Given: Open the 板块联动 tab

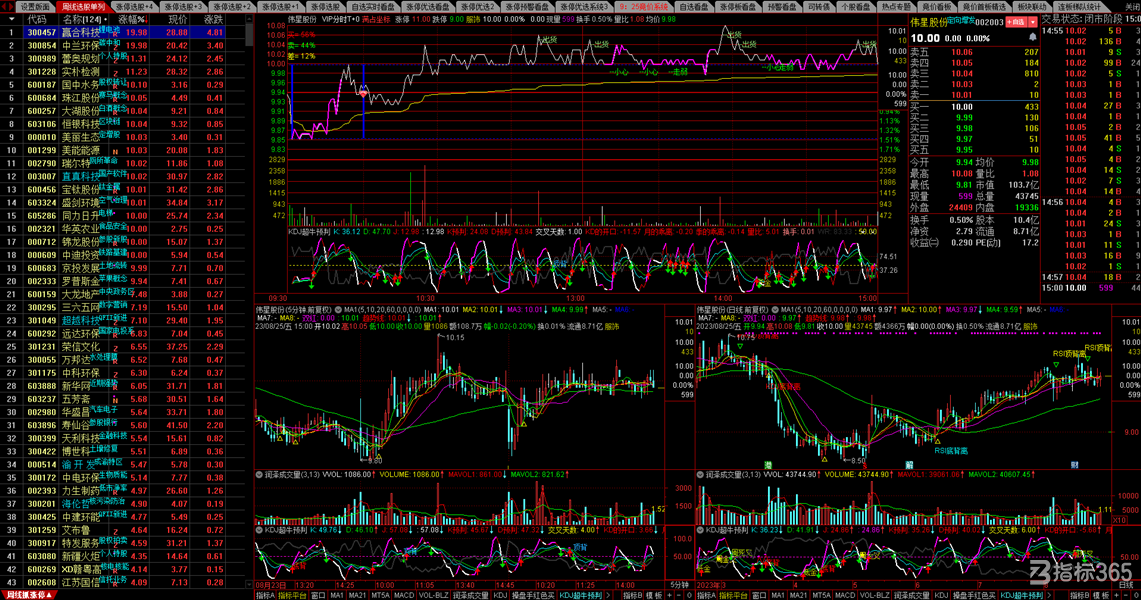Looking at the screenshot, I should [x=1031, y=7].
